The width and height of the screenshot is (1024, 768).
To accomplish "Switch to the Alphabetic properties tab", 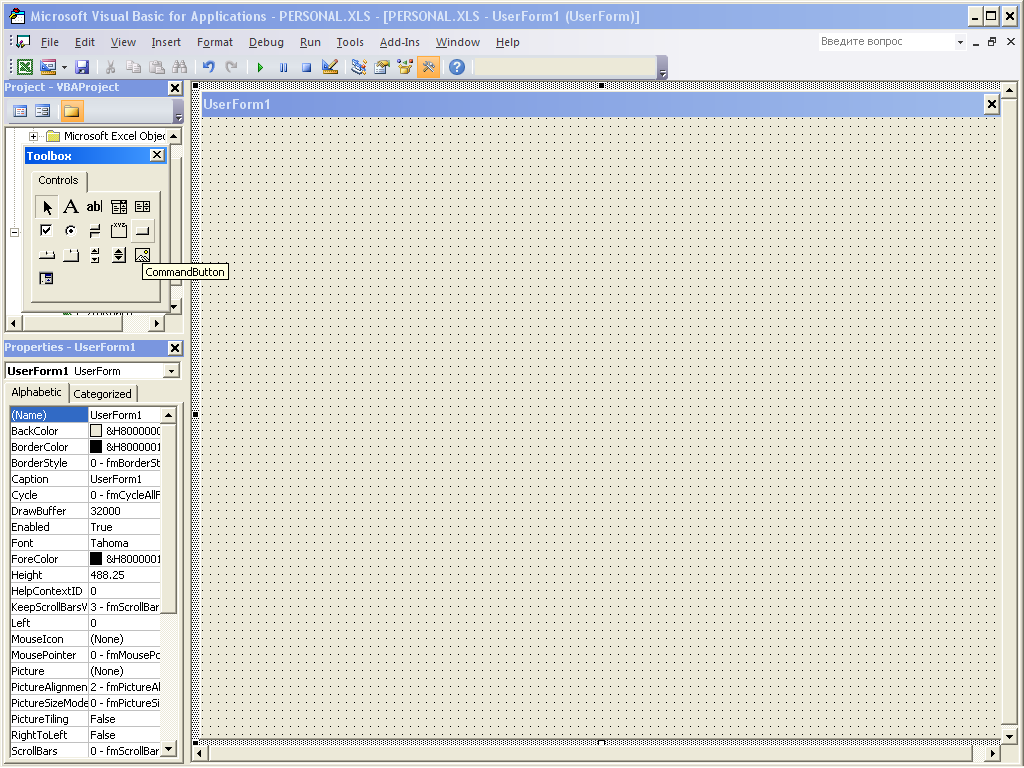I will [x=37, y=392].
